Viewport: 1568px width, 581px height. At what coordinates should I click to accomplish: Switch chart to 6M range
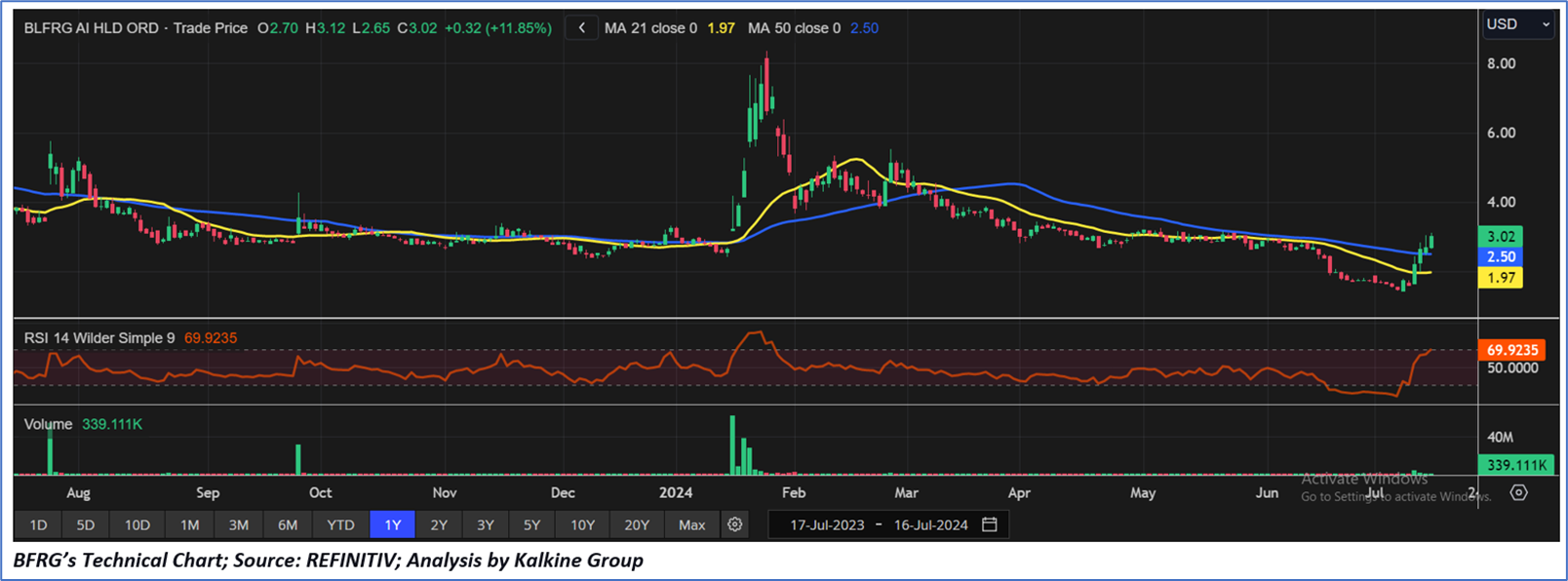(288, 524)
